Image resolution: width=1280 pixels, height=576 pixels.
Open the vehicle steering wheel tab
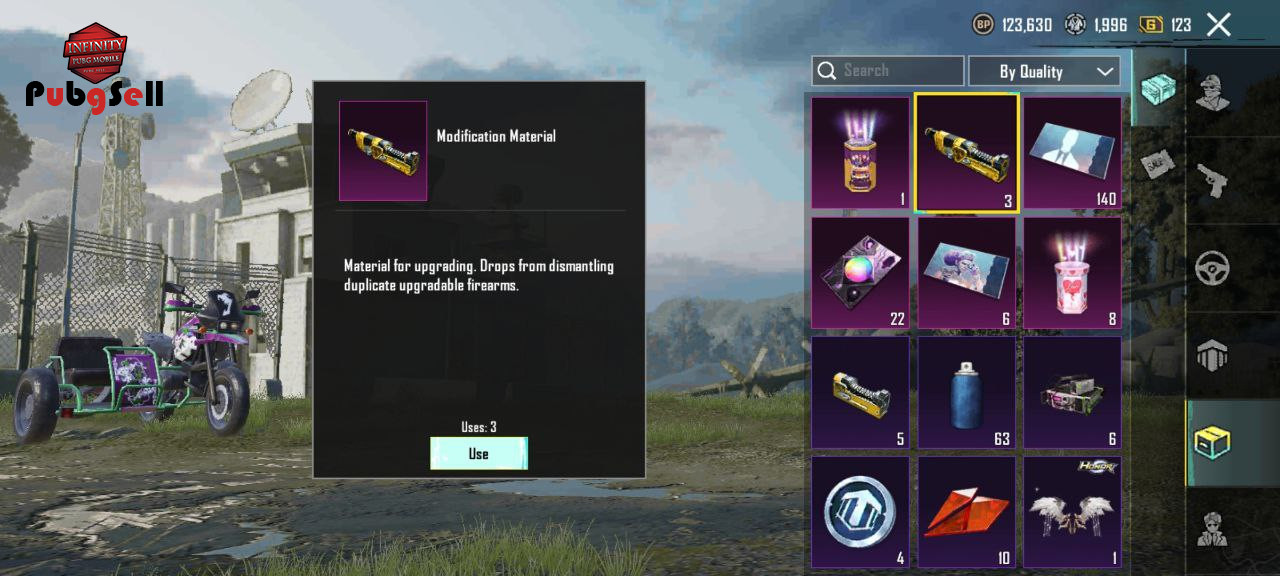click(1213, 268)
